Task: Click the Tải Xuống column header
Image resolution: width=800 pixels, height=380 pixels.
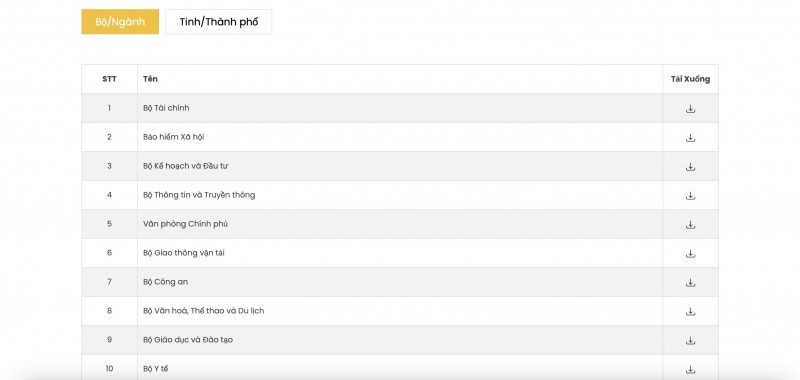Action: point(690,79)
